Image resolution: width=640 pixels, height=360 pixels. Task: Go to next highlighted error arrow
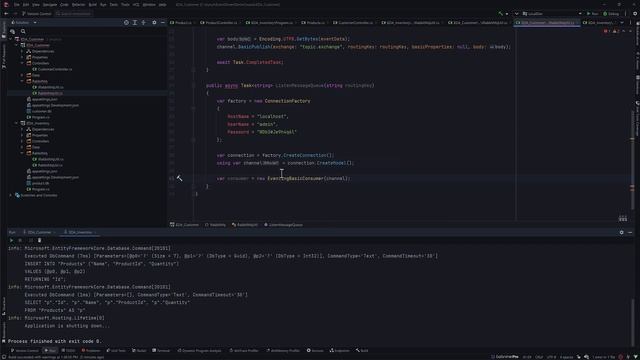pyautogui.click(x=630, y=31)
